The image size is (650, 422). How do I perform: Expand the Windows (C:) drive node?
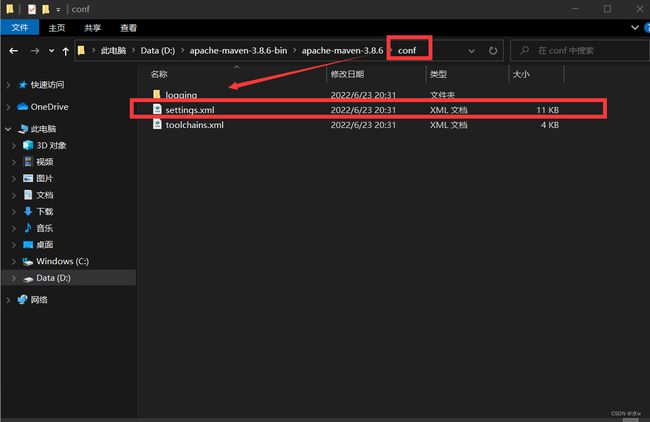pyautogui.click(x=14, y=262)
